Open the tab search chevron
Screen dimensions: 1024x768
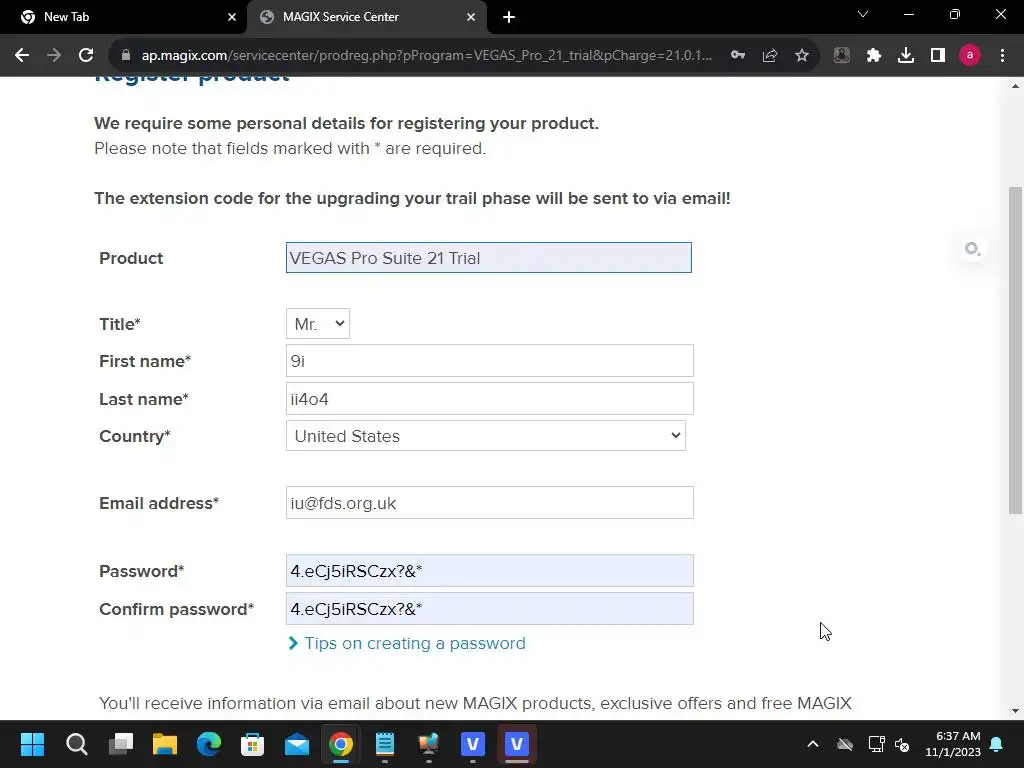(863, 14)
